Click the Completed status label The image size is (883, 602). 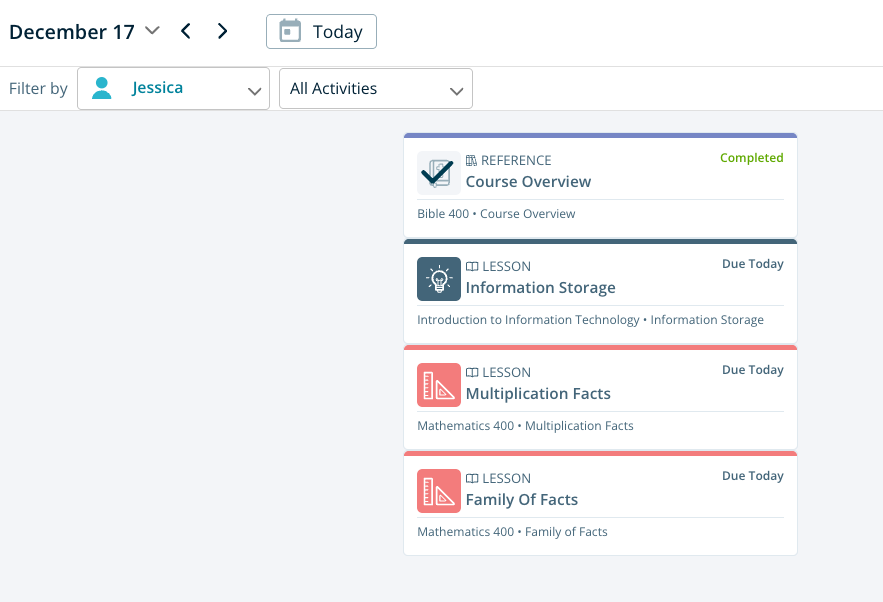pyautogui.click(x=751, y=158)
